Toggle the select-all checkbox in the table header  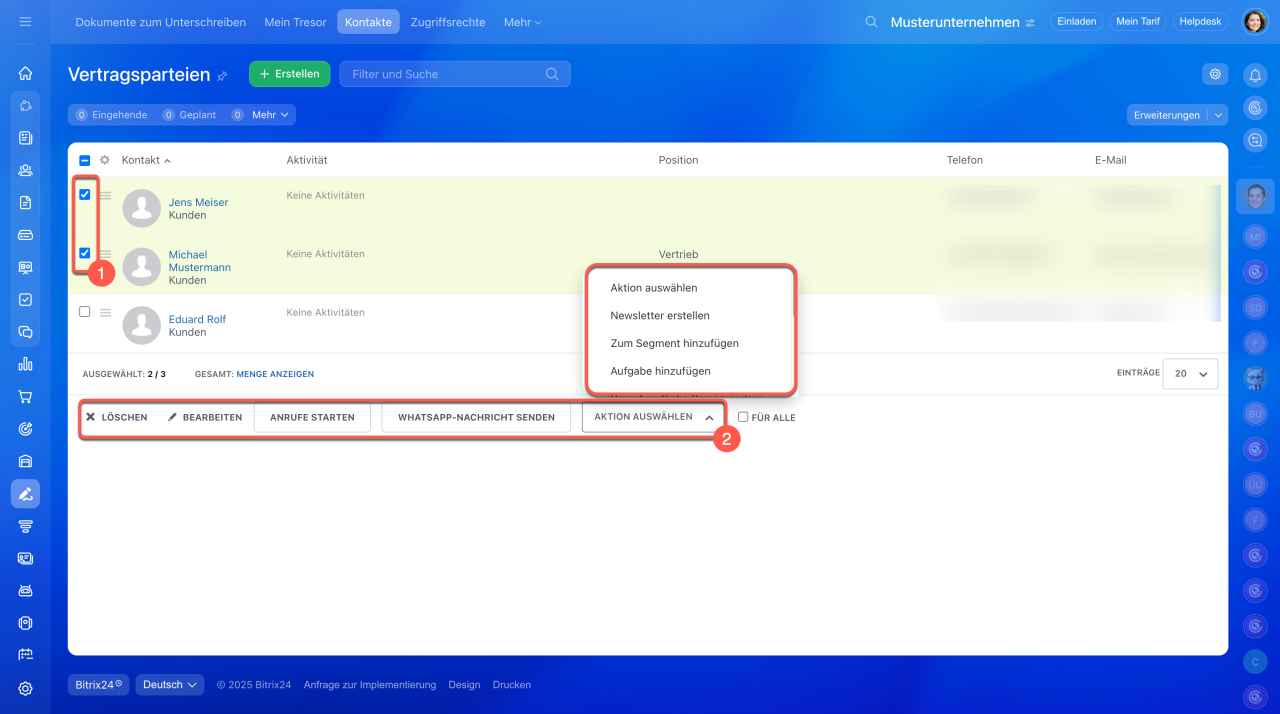(85, 160)
